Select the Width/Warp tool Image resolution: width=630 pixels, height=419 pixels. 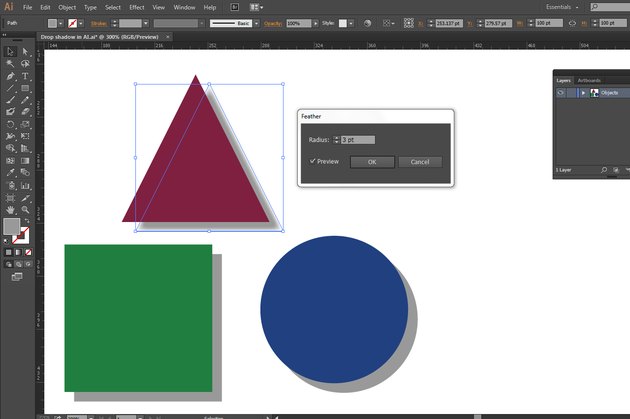(x=10, y=136)
